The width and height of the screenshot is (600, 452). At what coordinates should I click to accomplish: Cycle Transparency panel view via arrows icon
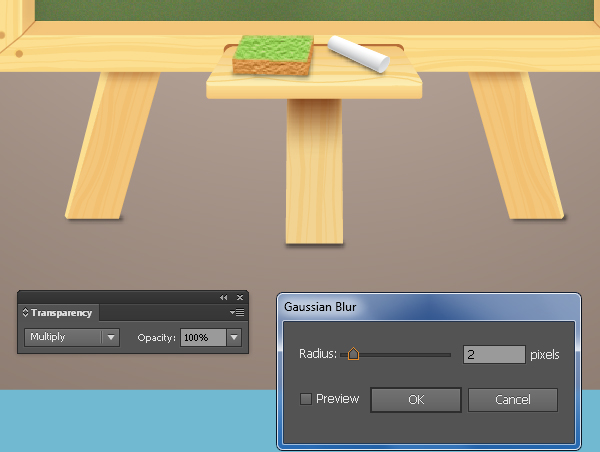pos(25,312)
